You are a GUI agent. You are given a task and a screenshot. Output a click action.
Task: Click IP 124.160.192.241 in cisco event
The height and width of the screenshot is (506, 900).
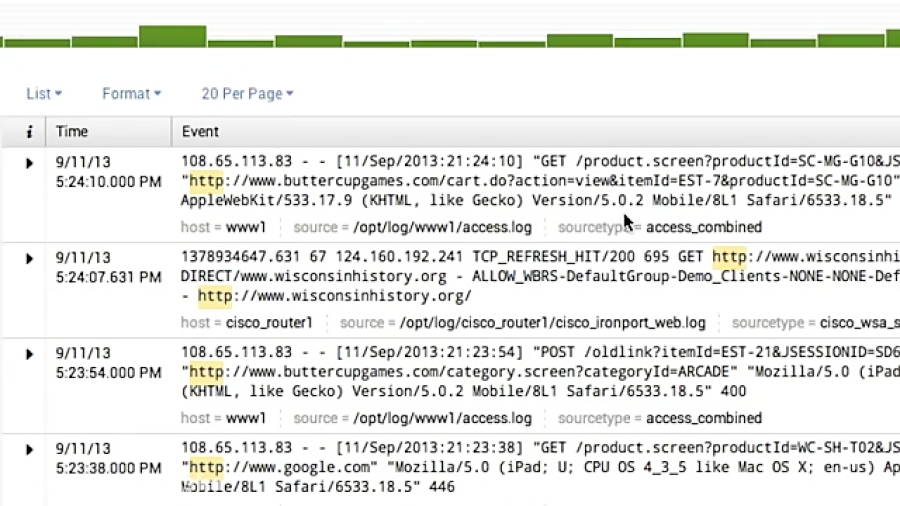coord(399,256)
